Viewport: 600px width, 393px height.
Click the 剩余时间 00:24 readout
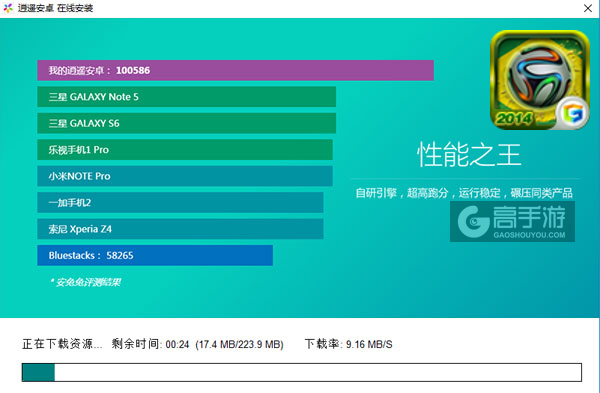[150, 344]
